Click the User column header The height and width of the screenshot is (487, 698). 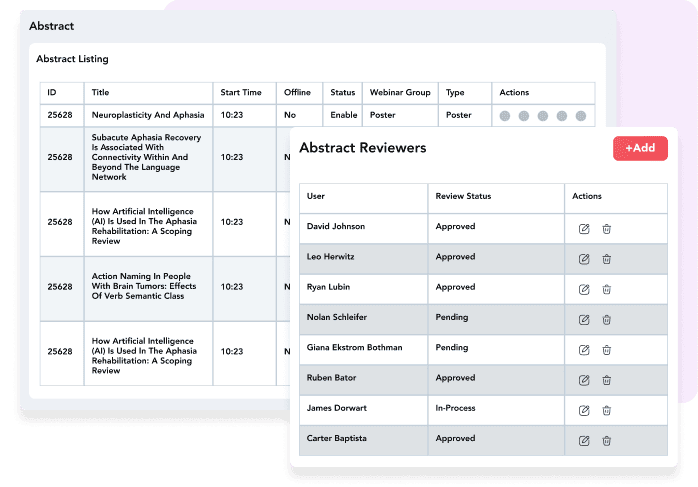[316, 197]
